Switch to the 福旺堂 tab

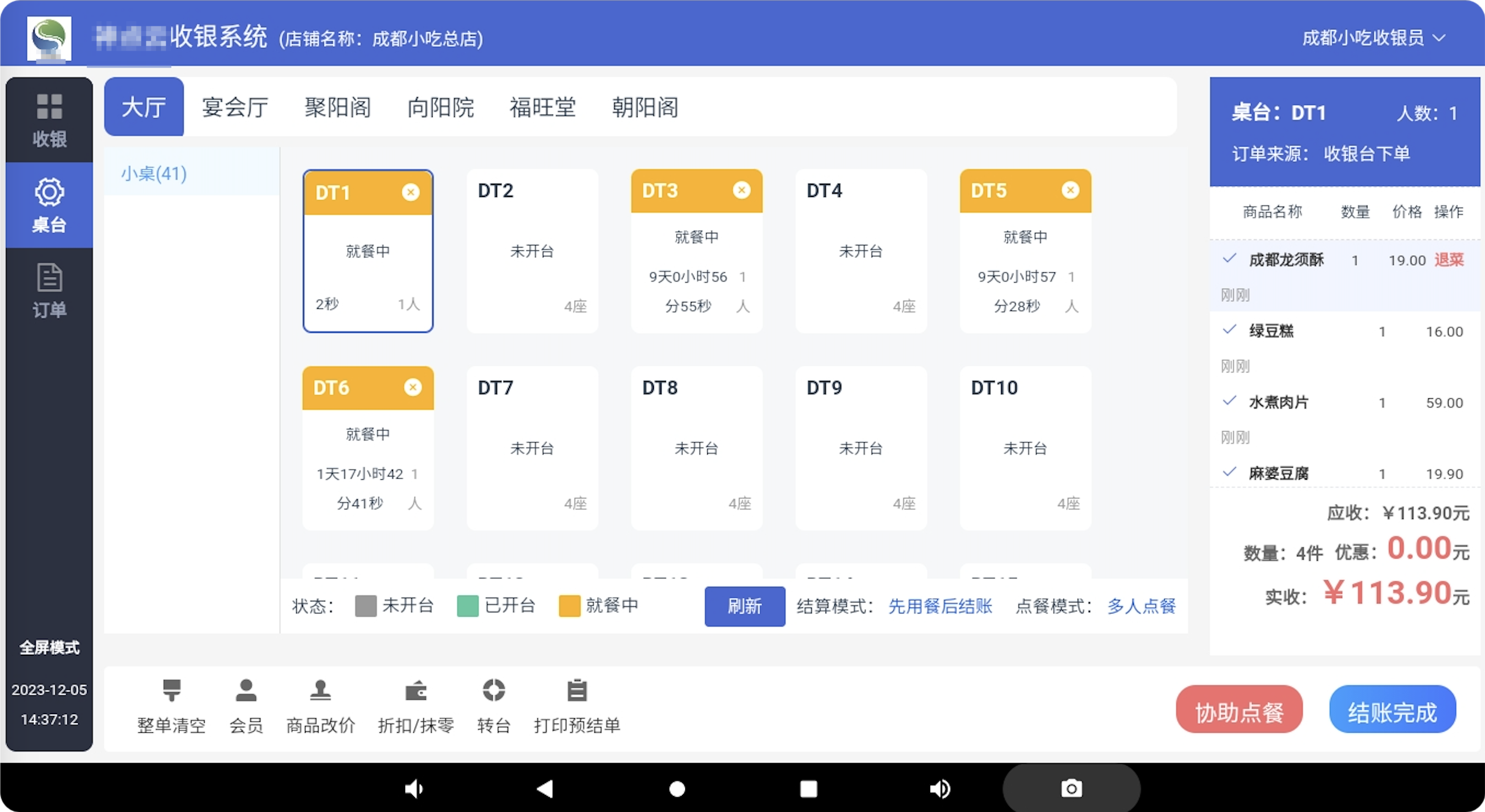[x=543, y=107]
